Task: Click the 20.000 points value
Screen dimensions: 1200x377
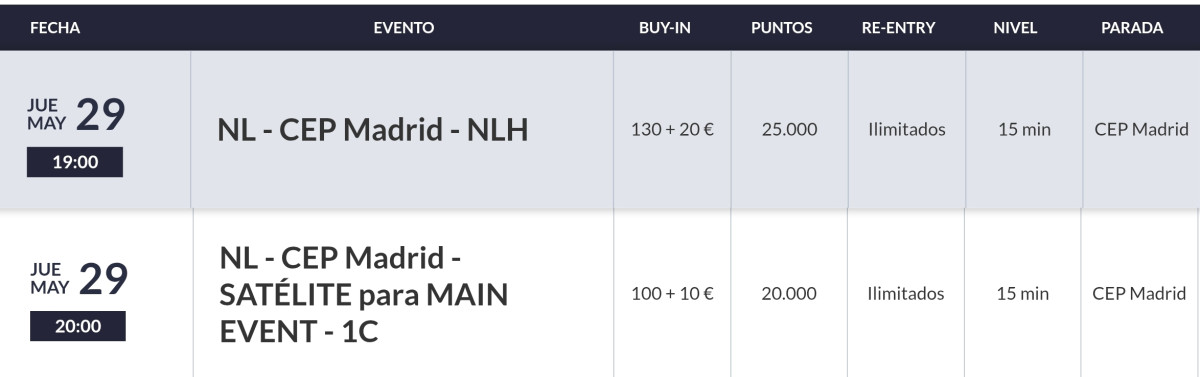Action: tap(789, 294)
